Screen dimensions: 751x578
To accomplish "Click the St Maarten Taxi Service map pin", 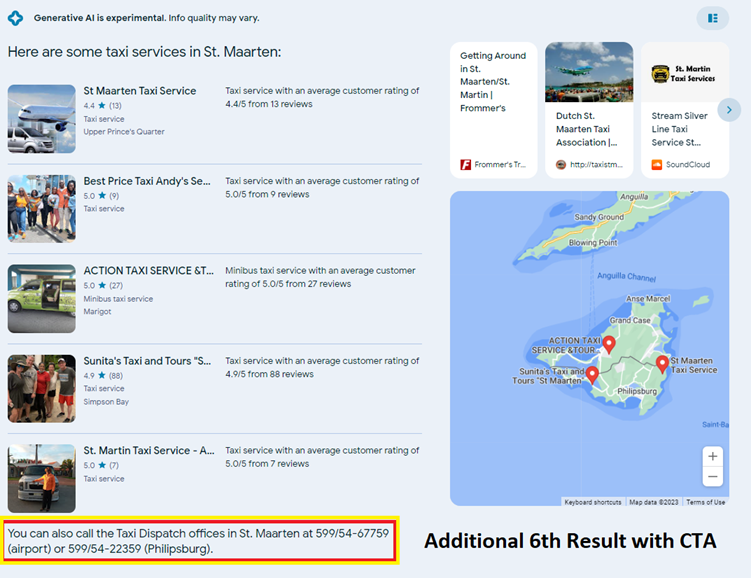I will click(x=661, y=364).
